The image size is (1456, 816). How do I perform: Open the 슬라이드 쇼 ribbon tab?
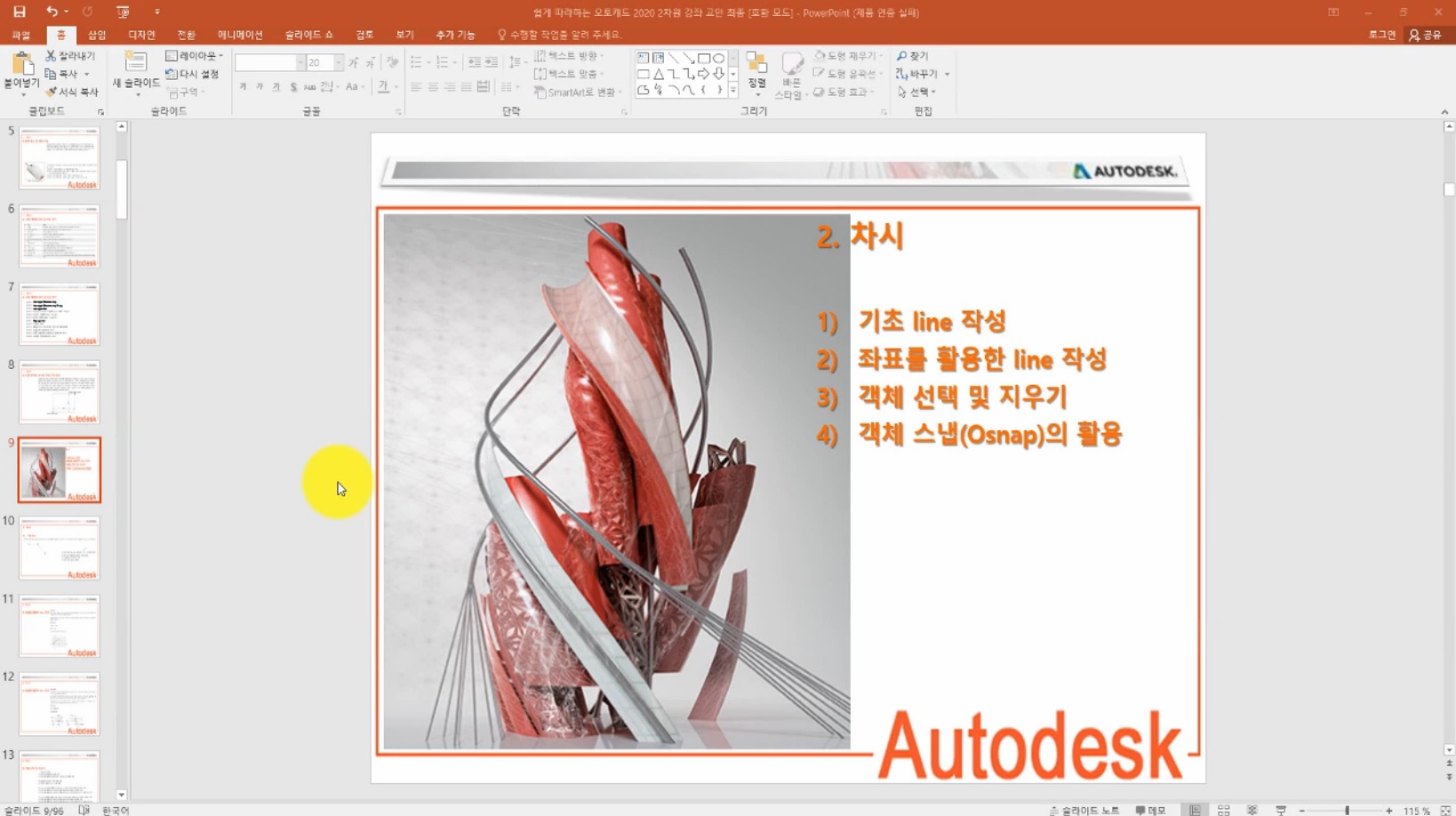pos(306,35)
